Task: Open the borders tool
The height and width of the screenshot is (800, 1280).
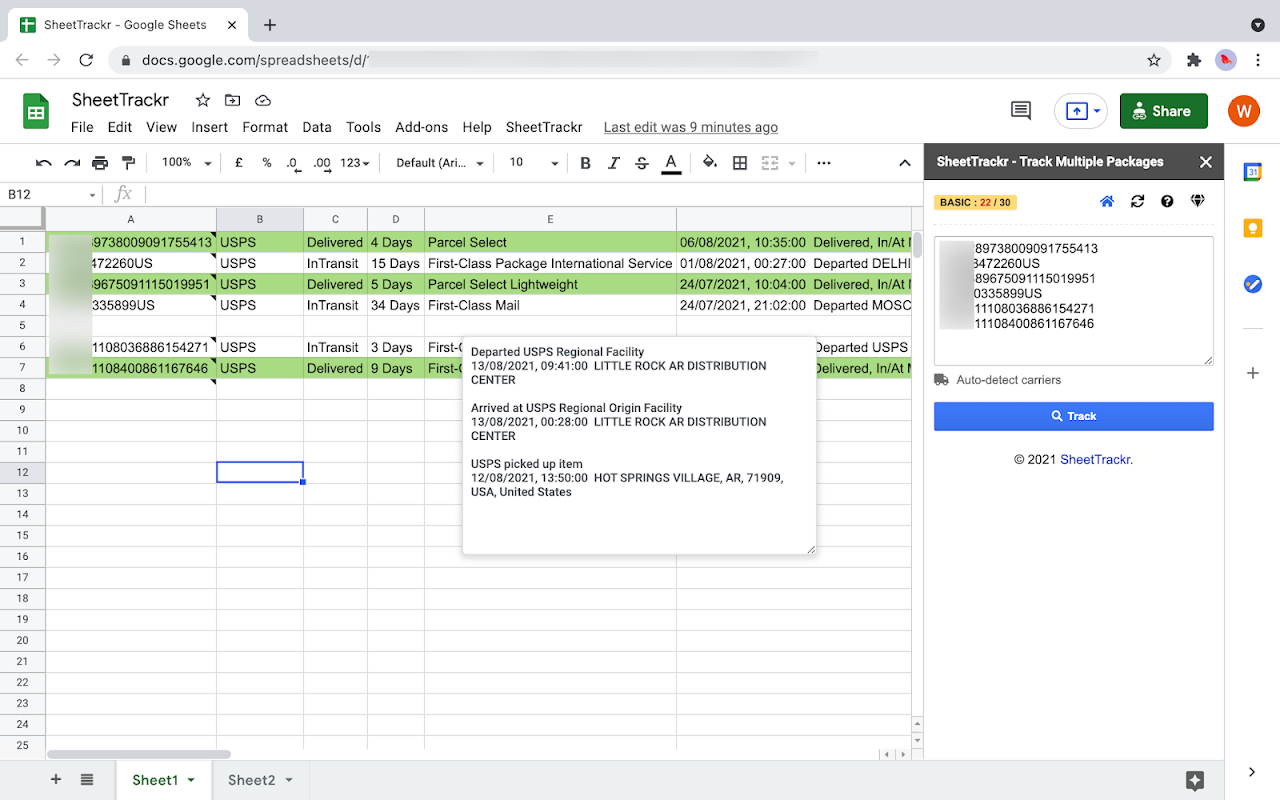Action: 740,163
